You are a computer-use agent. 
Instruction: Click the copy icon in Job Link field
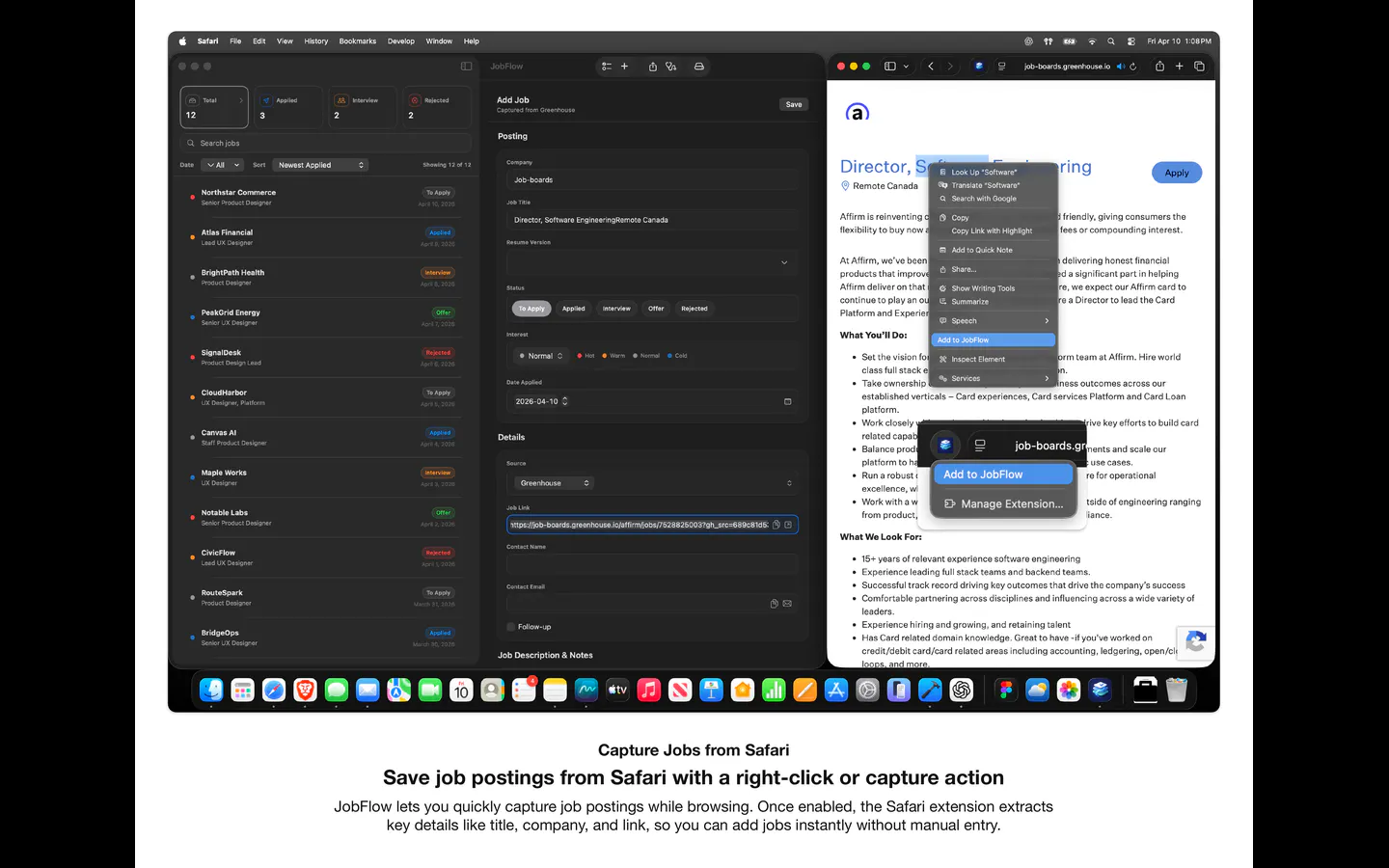click(x=776, y=525)
